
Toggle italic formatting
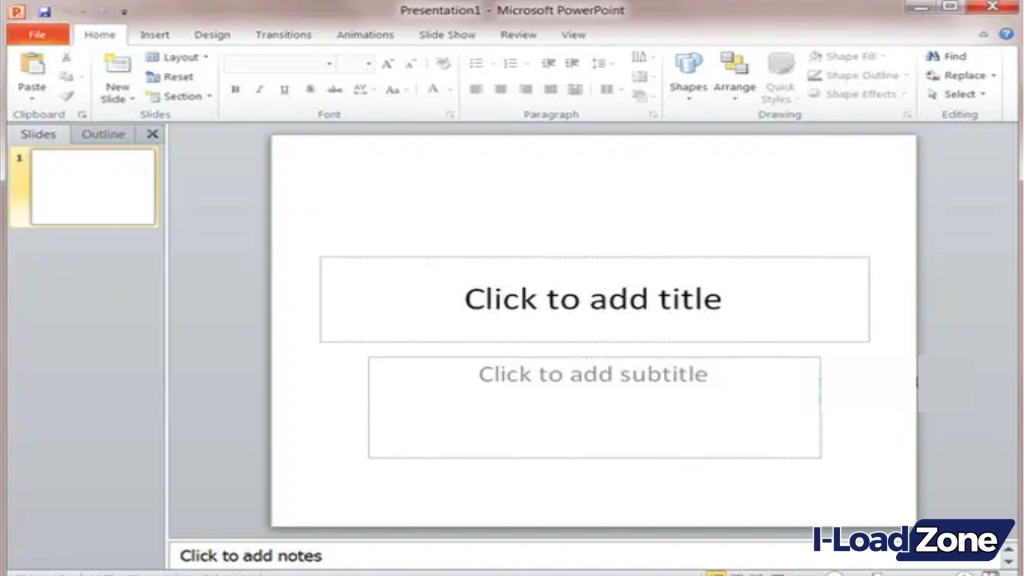[x=259, y=89]
